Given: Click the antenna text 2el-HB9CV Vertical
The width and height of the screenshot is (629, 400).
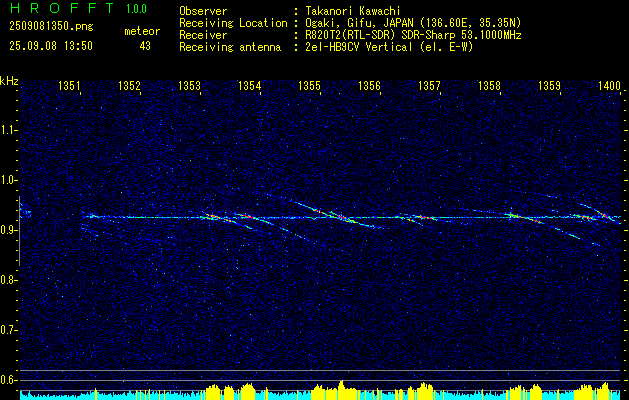Looking at the screenshot, I should [389, 47].
